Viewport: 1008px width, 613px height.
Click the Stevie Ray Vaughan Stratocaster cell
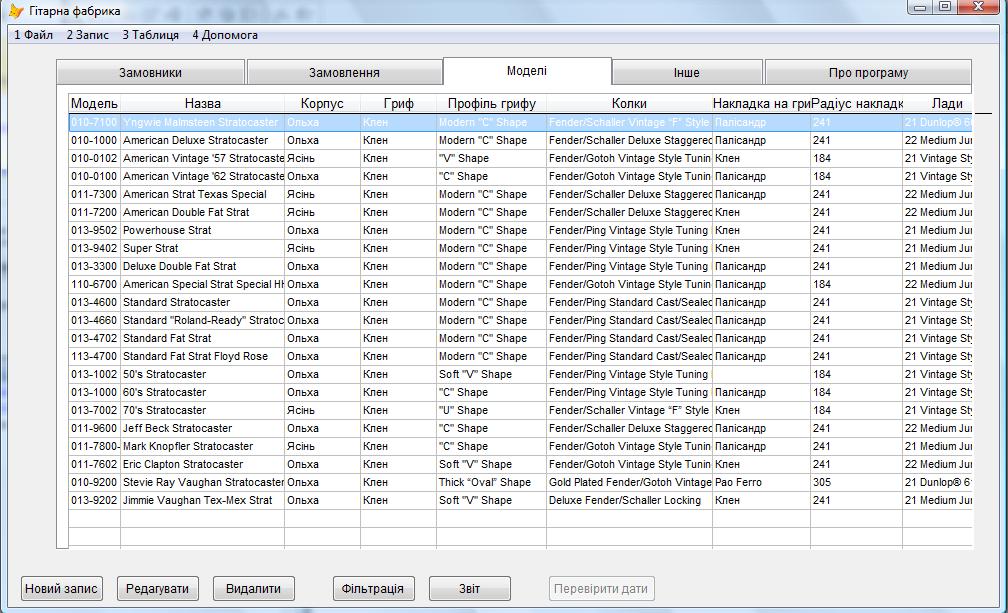(x=202, y=482)
